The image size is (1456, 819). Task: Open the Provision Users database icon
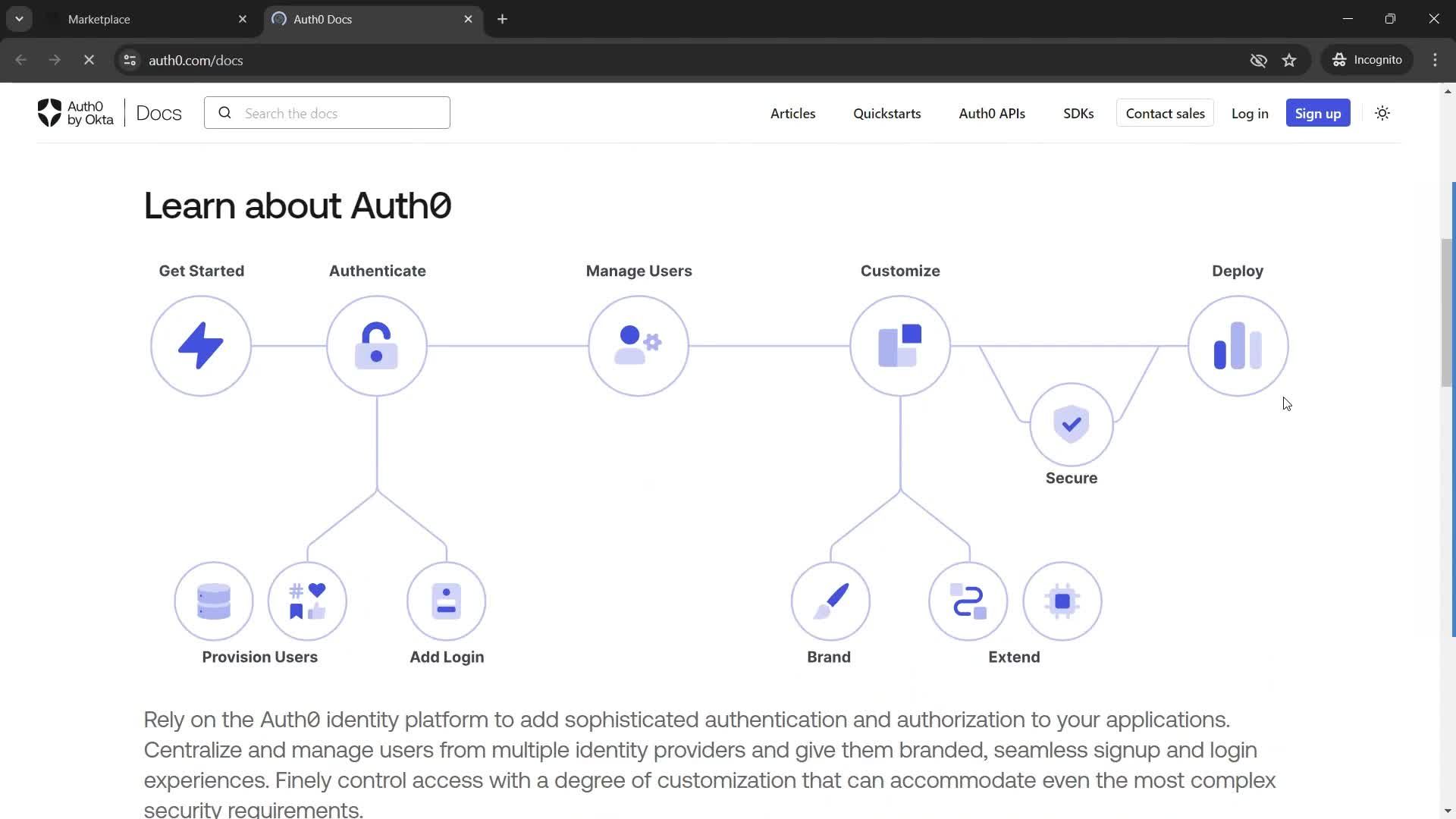click(x=214, y=601)
